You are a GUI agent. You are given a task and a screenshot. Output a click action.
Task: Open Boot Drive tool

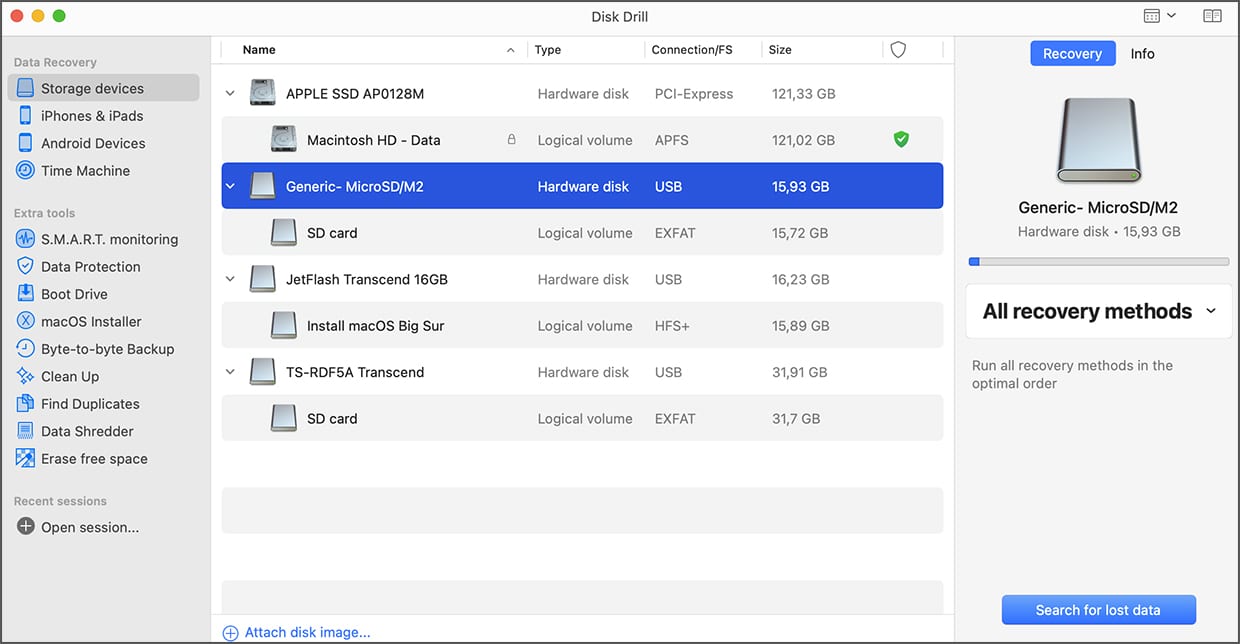point(74,294)
